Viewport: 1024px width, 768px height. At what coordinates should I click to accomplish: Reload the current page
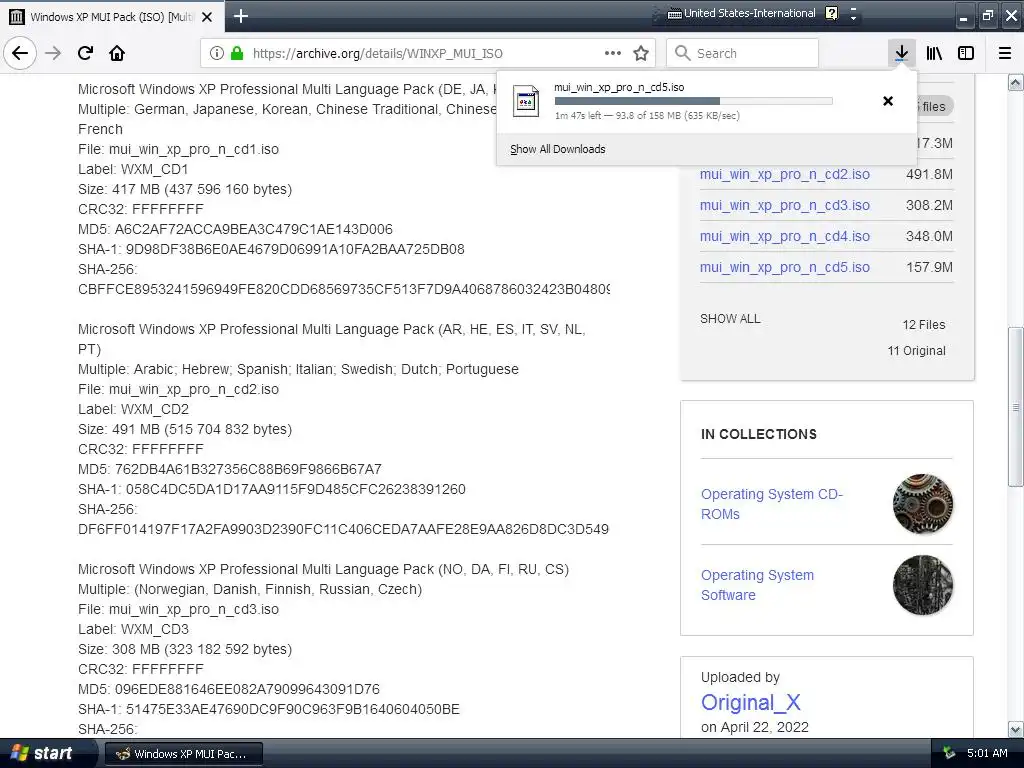(85, 53)
